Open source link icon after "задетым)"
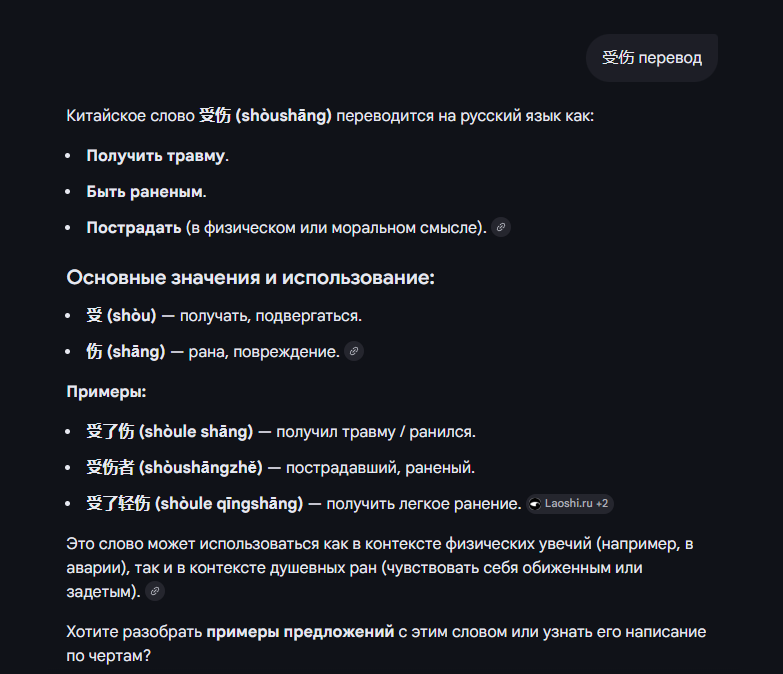The image size is (783, 674). click(155, 592)
